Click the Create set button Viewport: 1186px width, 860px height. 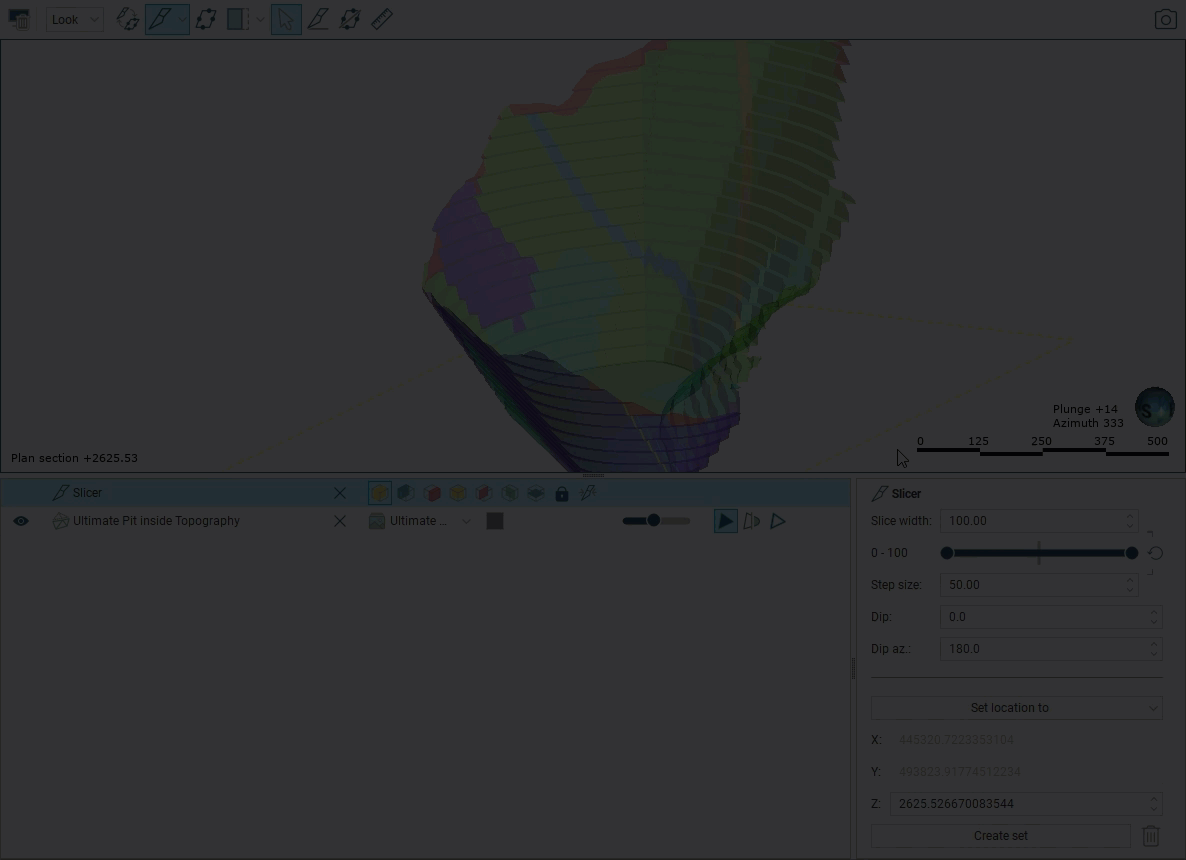pyautogui.click(x=1000, y=836)
